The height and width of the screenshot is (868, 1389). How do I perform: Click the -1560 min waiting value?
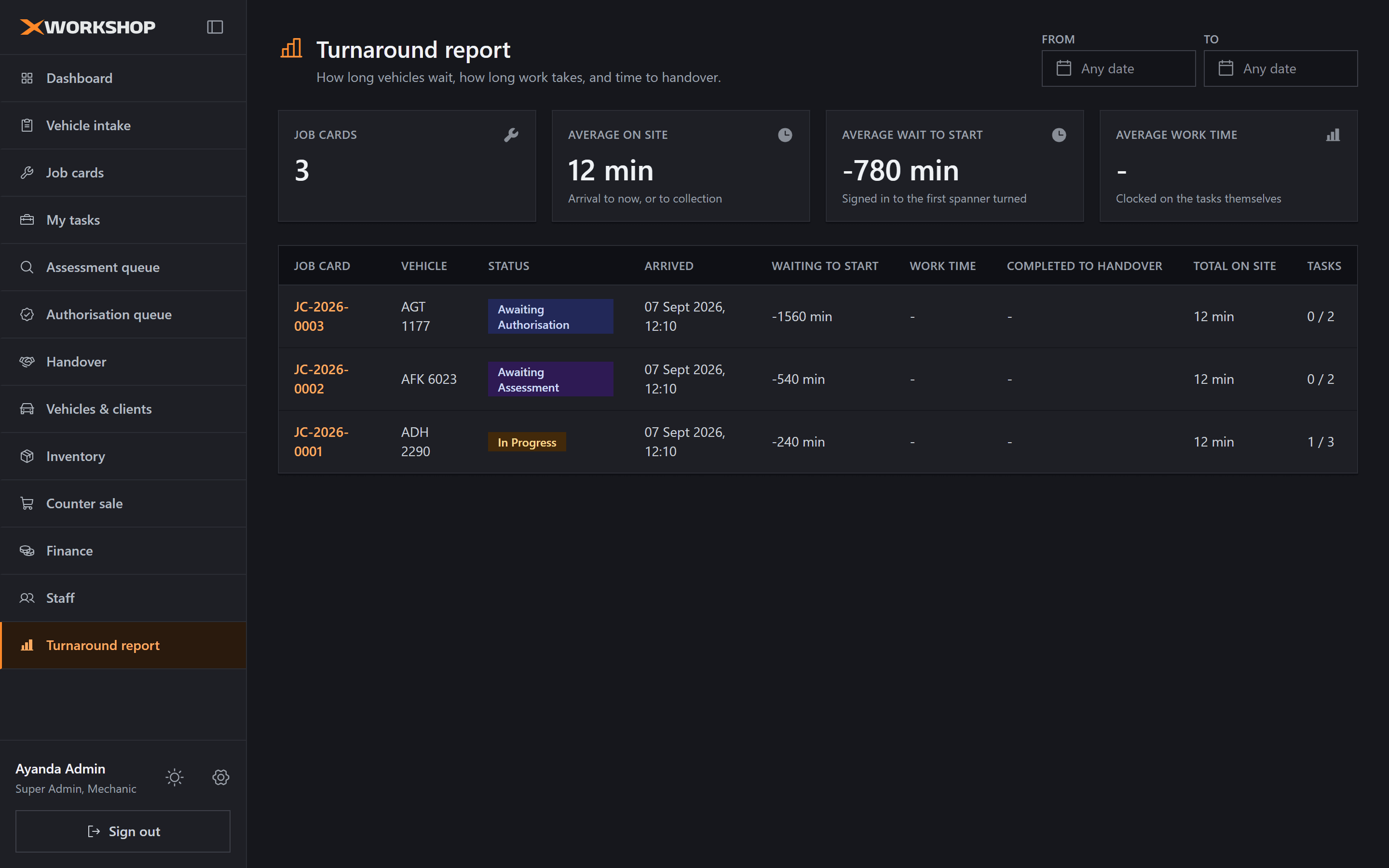[x=802, y=316]
